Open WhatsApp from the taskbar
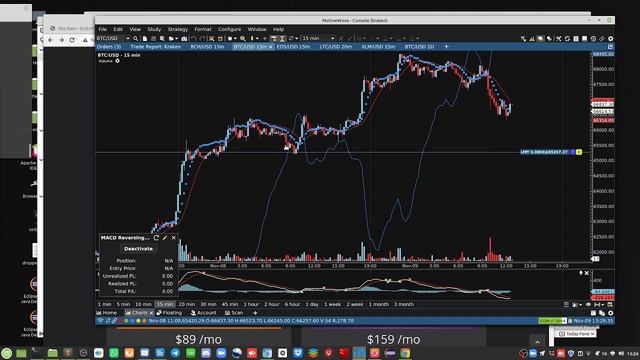The image size is (640, 360). (114, 353)
